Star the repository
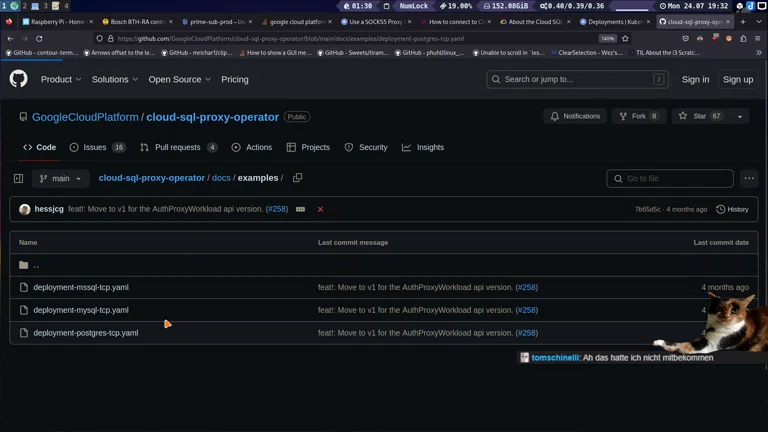The image size is (768, 432). tap(700, 116)
